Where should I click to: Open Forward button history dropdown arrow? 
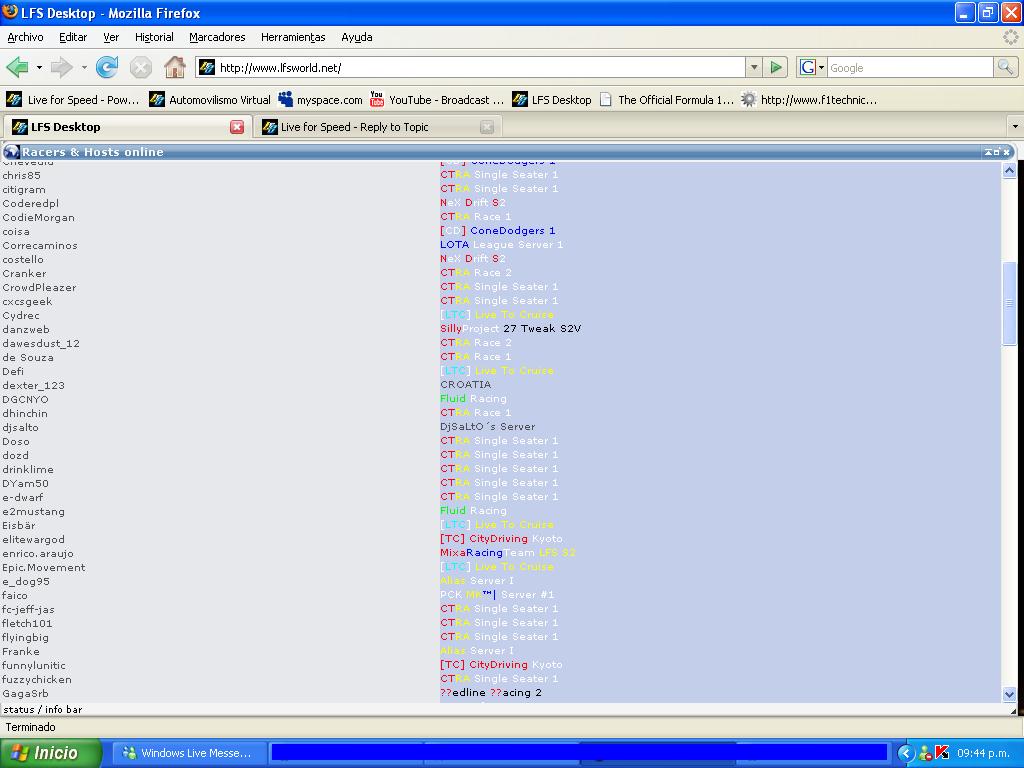(84, 67)
